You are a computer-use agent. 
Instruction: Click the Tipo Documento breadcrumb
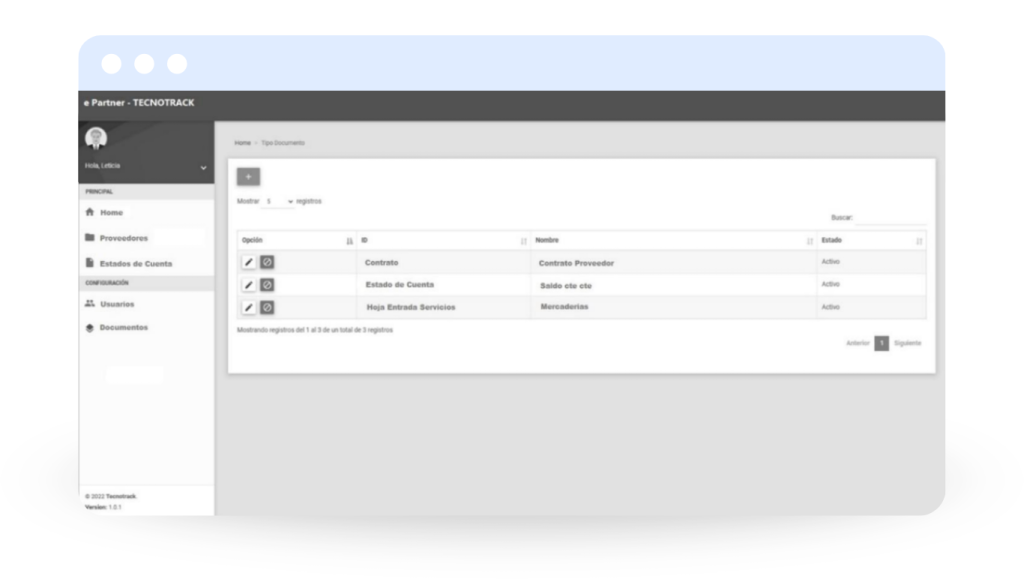pos(283,142)
